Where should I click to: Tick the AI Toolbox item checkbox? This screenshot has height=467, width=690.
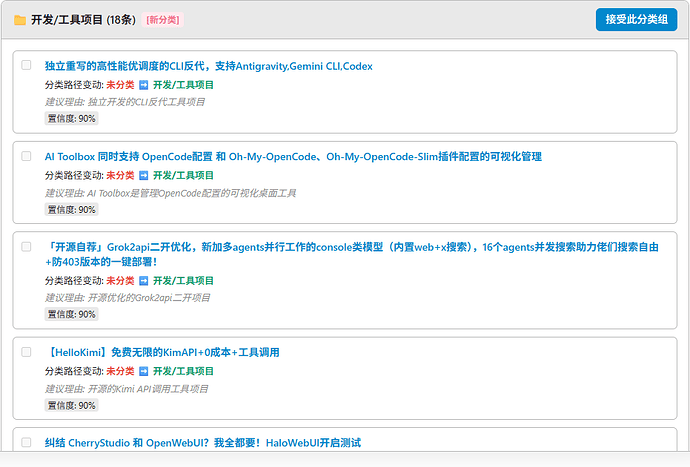(26, 156)
